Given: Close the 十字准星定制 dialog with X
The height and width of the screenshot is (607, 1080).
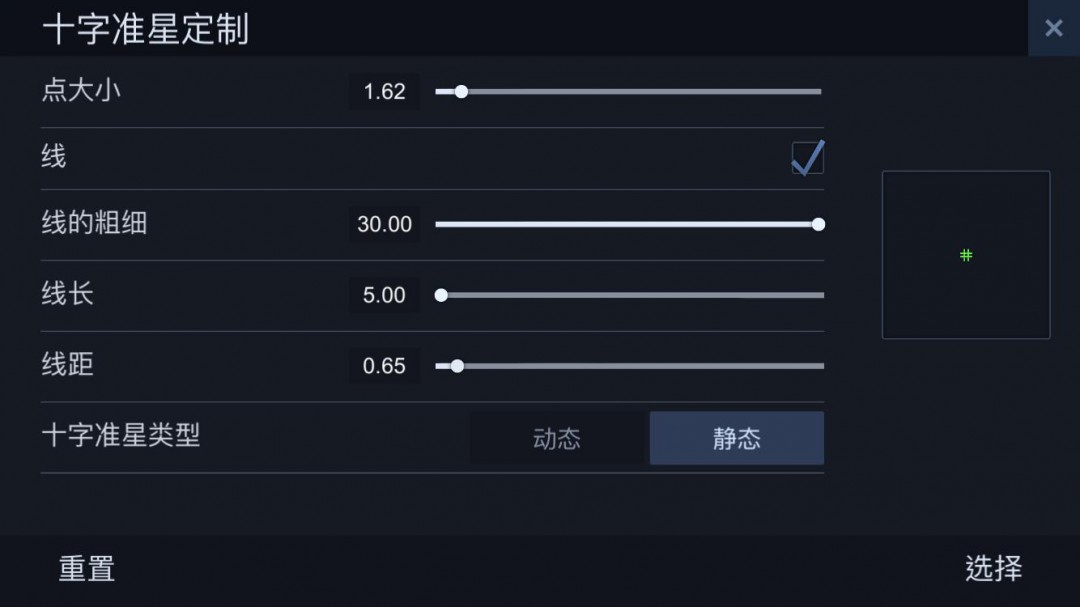Looking at the screenshot, I should click(x=1054, y=28).
